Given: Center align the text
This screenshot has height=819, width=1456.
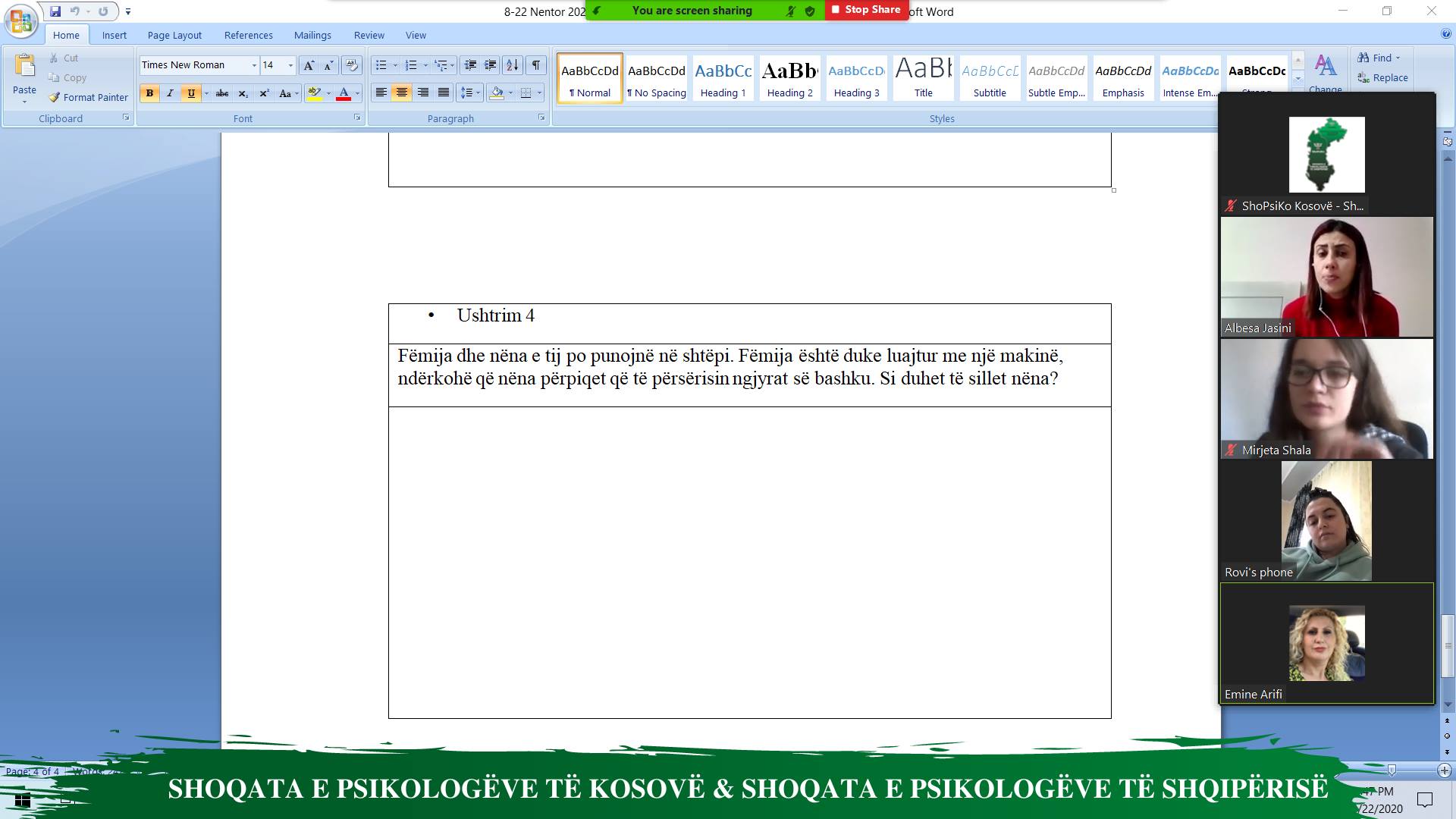Looking at the screenshot, I should coord(402,93).
